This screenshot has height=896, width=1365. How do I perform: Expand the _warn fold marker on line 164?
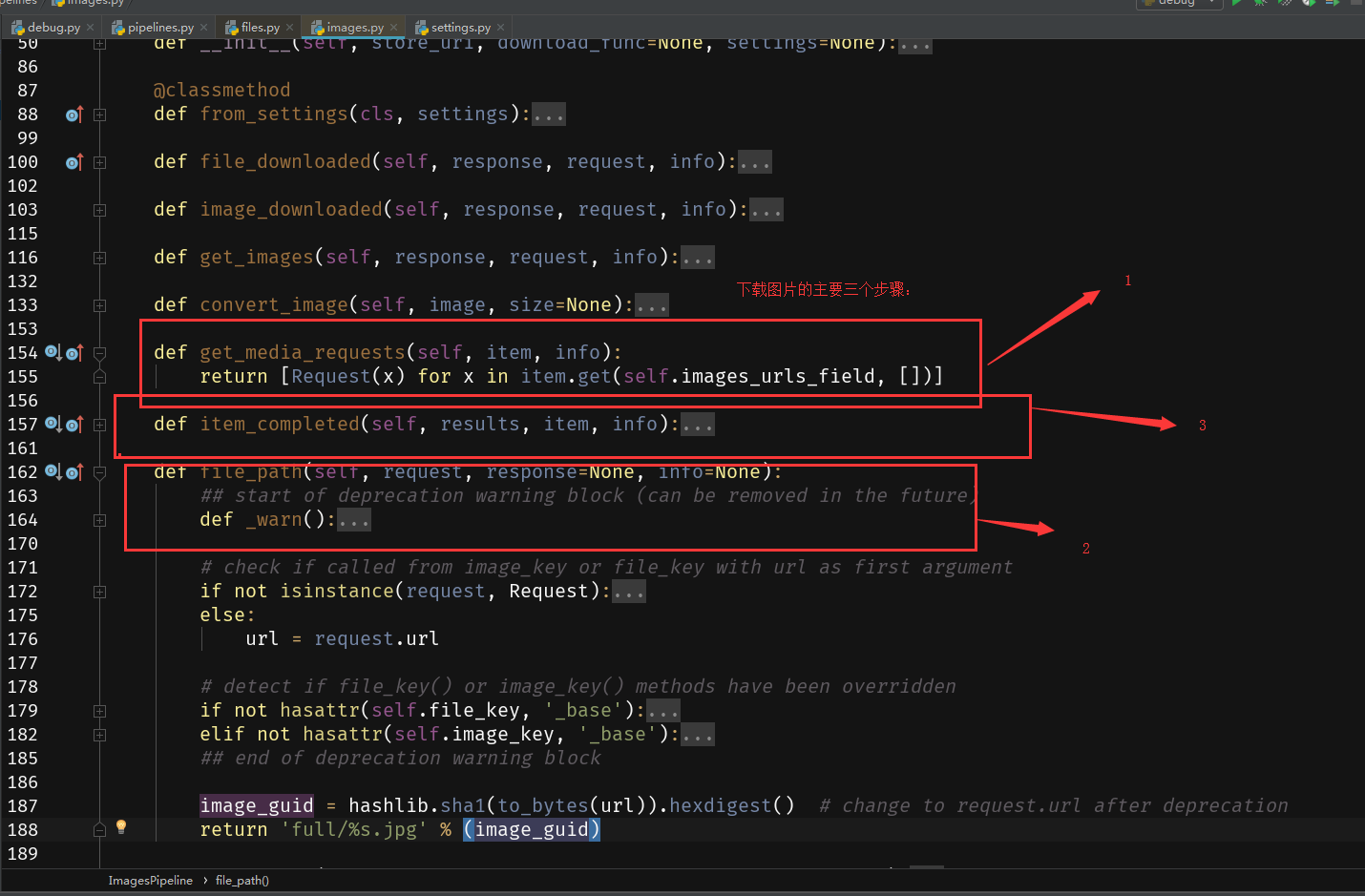[x=99, y=520]
